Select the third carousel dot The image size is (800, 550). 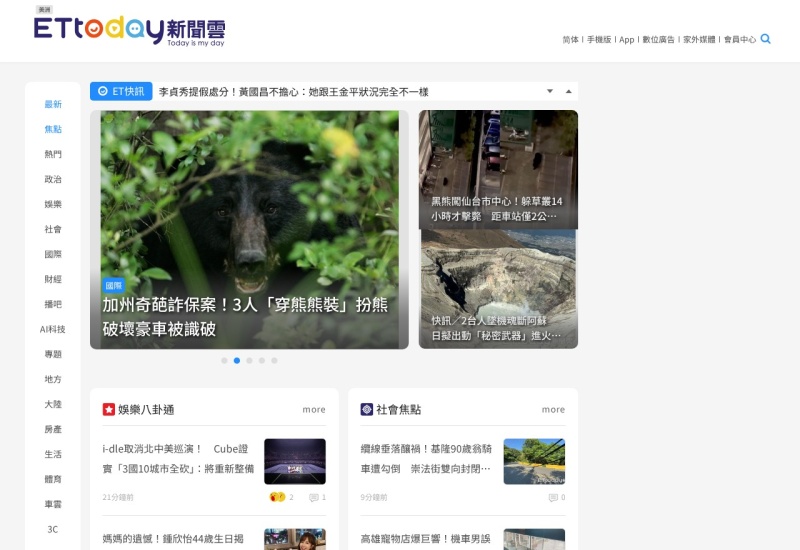click(x=249, y=360)
